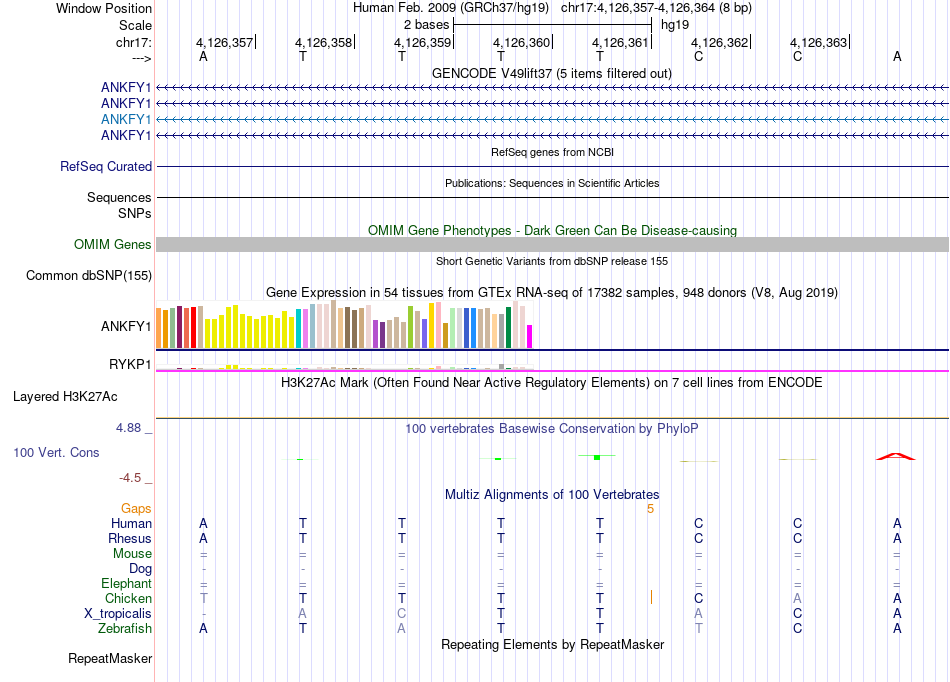Open the H3K27Ac Mark track title
The width and height of the screenshot is (950, 682).
552,383
